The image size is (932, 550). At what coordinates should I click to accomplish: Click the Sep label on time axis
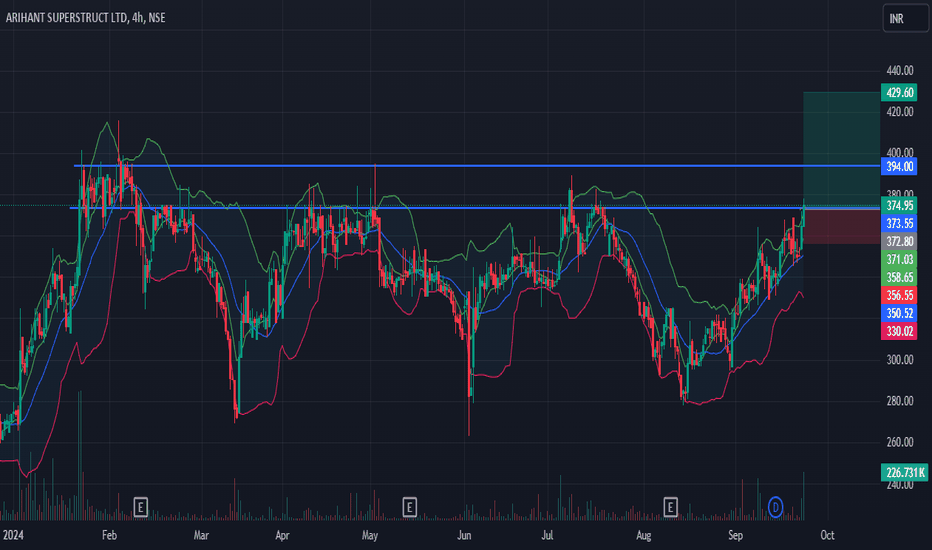pyautogui.click(x=735, y=535)
